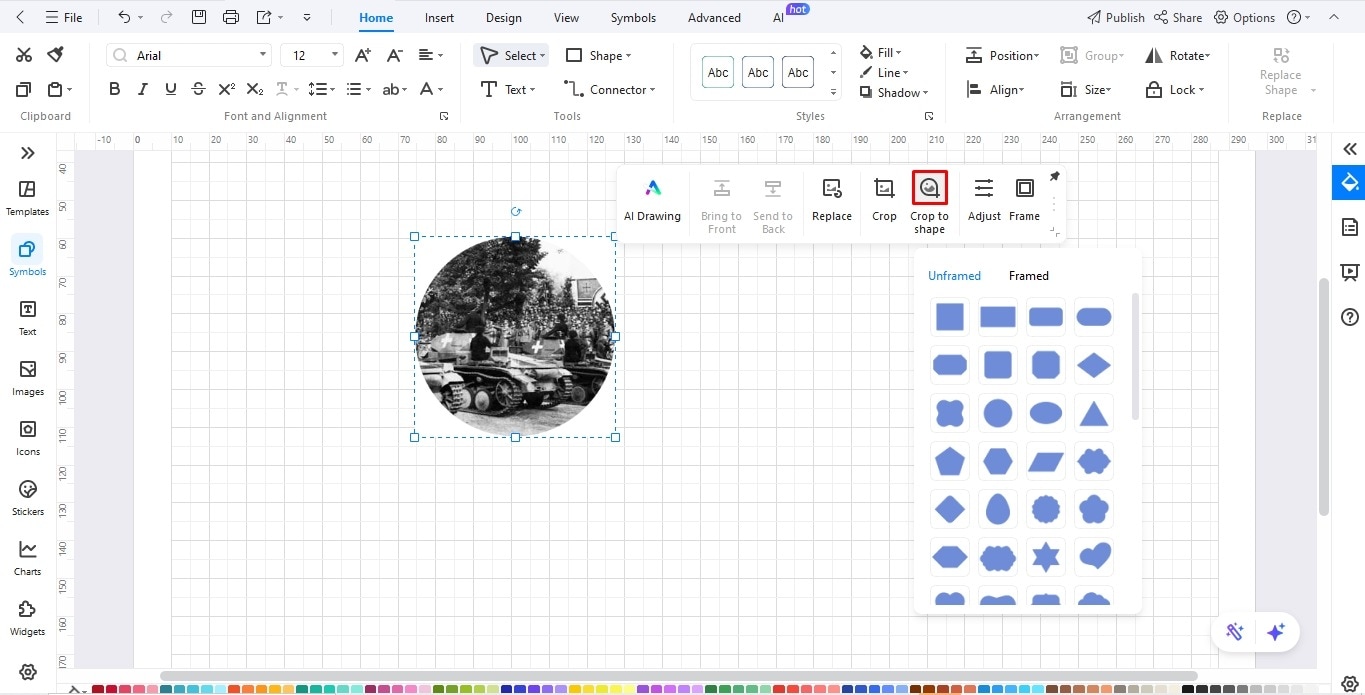Click the Save icon in title bar
Image resolution: width=1365 pixels, height=695 pixels.
199,17
